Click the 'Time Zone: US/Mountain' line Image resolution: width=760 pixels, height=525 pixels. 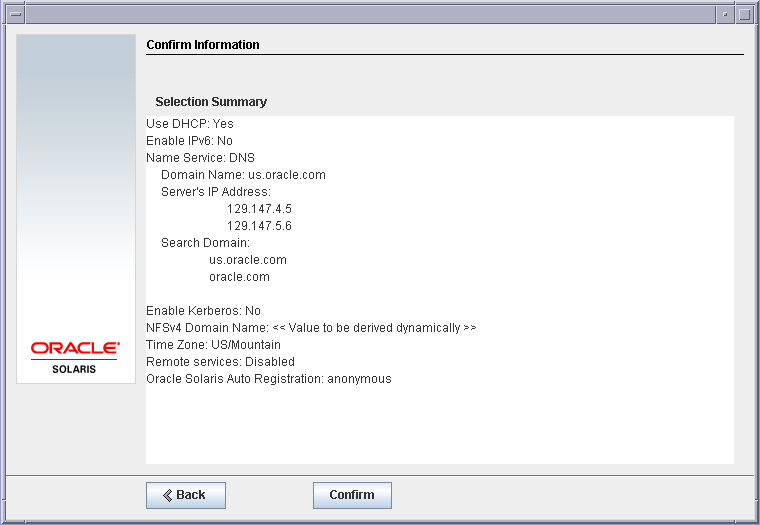pos(213,345)
